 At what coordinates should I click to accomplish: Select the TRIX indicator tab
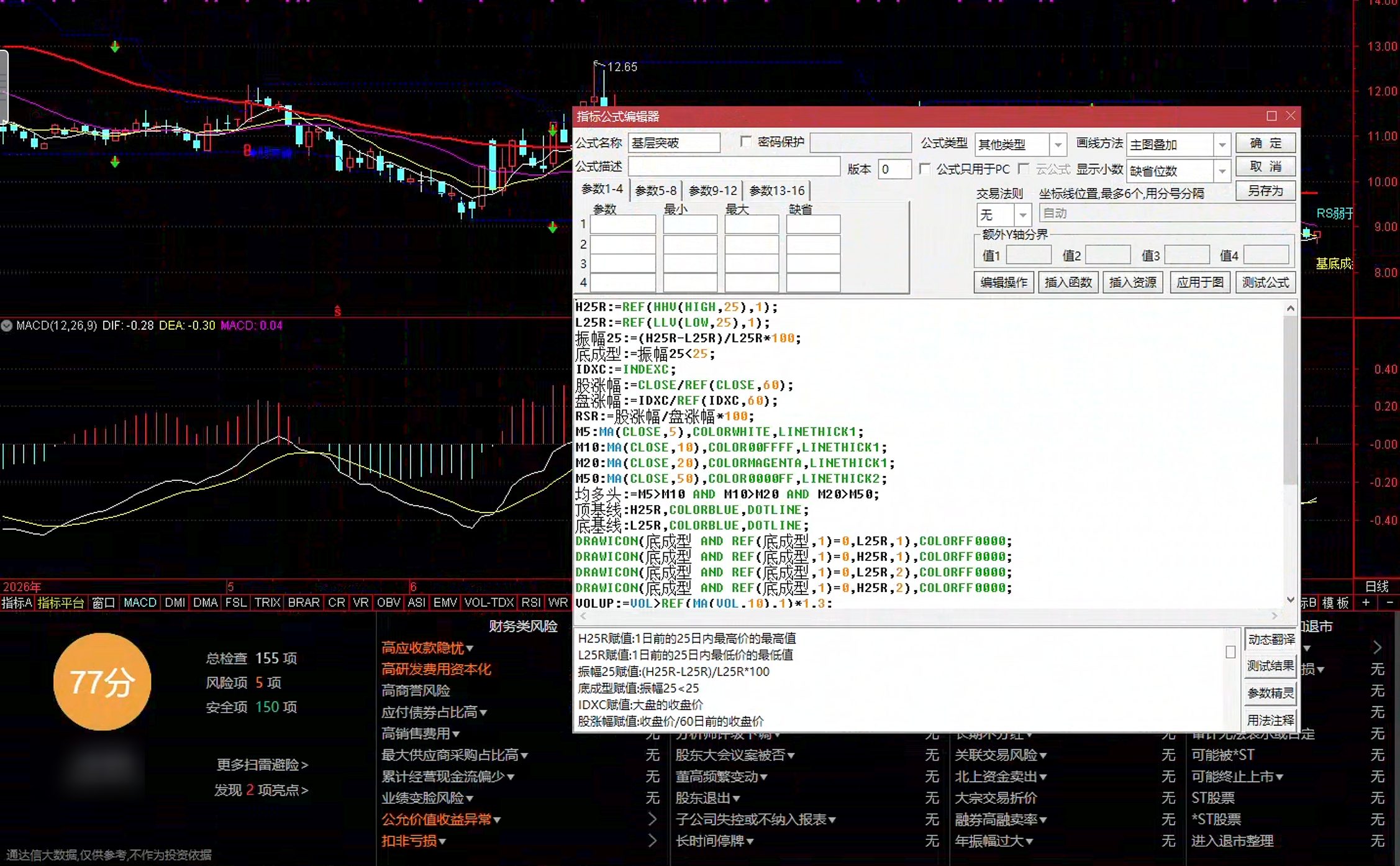click(x=267, y=603)
